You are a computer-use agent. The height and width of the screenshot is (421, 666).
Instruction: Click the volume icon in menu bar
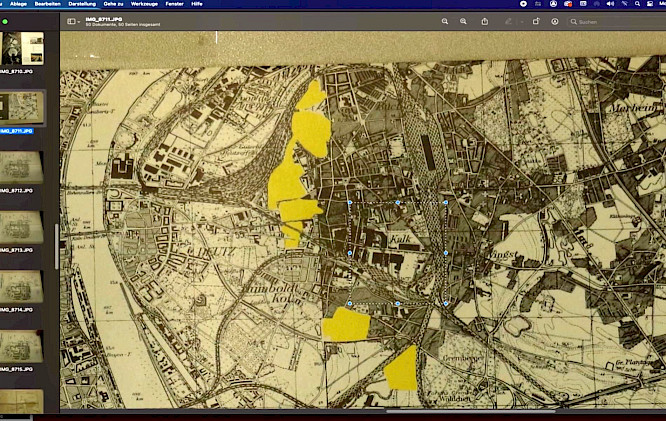tap(609, 4)
